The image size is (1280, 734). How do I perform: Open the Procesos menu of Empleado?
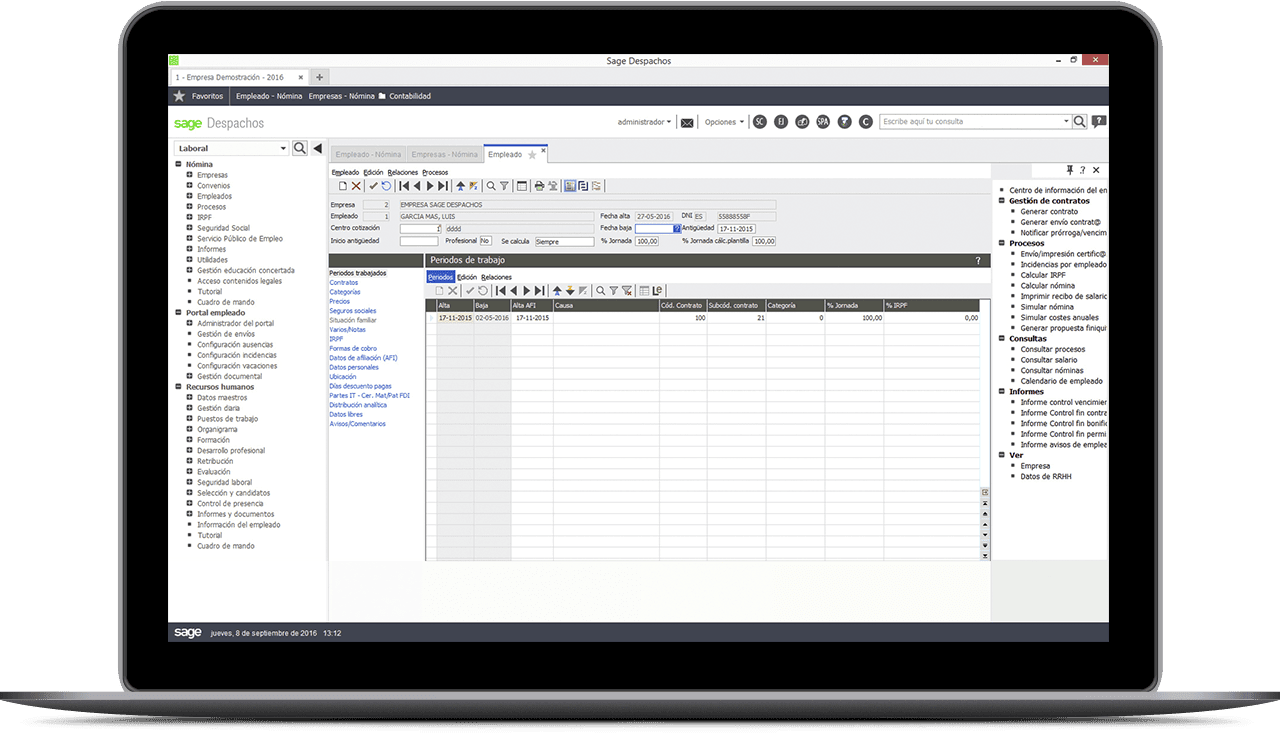pos(435,172)
